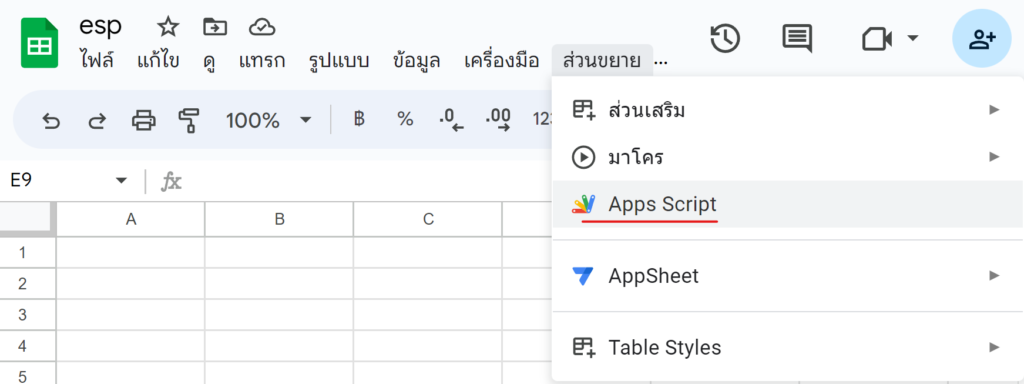This screenshot has height=384, width=1024.
Task: Click the select-all corner box
Action: coord(26,219)
